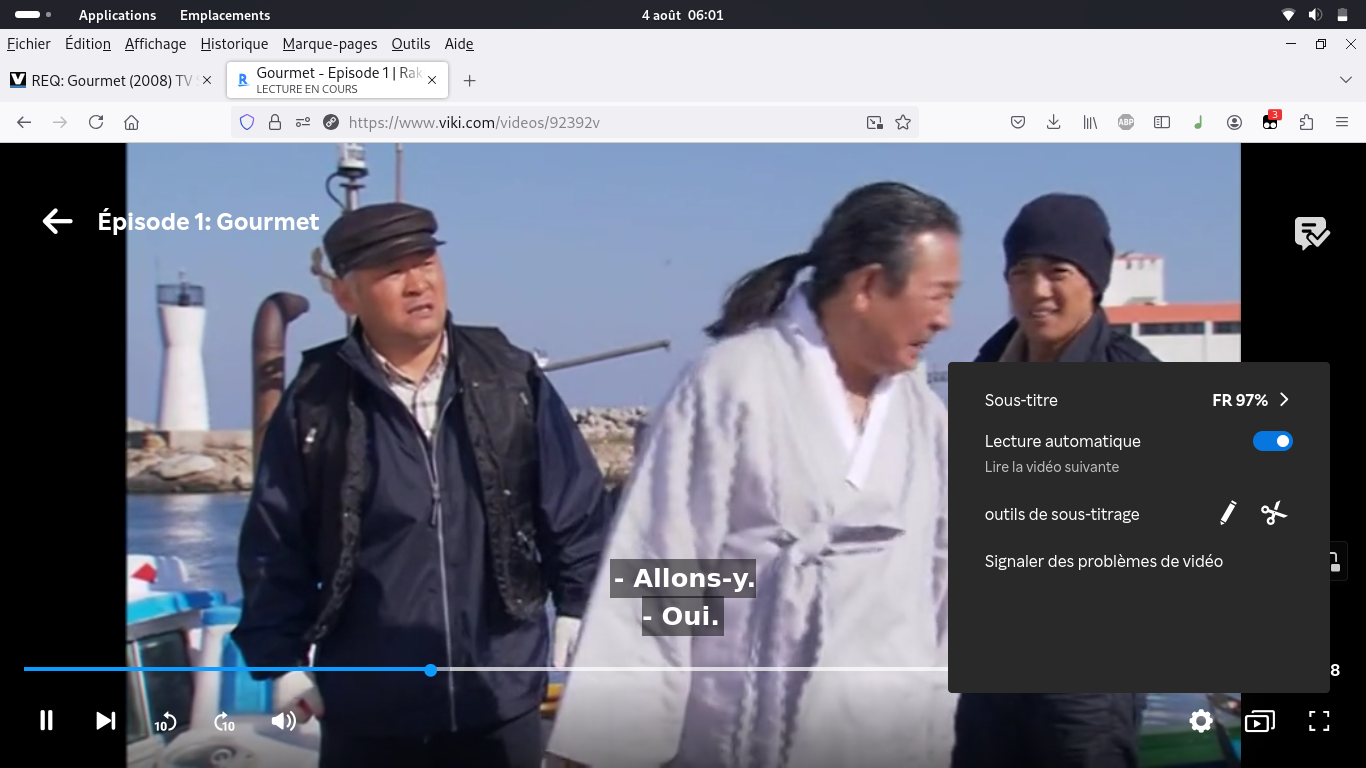Go to the browser home page
The height and width of the screenshot is (768, 1366).
pos(131,122)
